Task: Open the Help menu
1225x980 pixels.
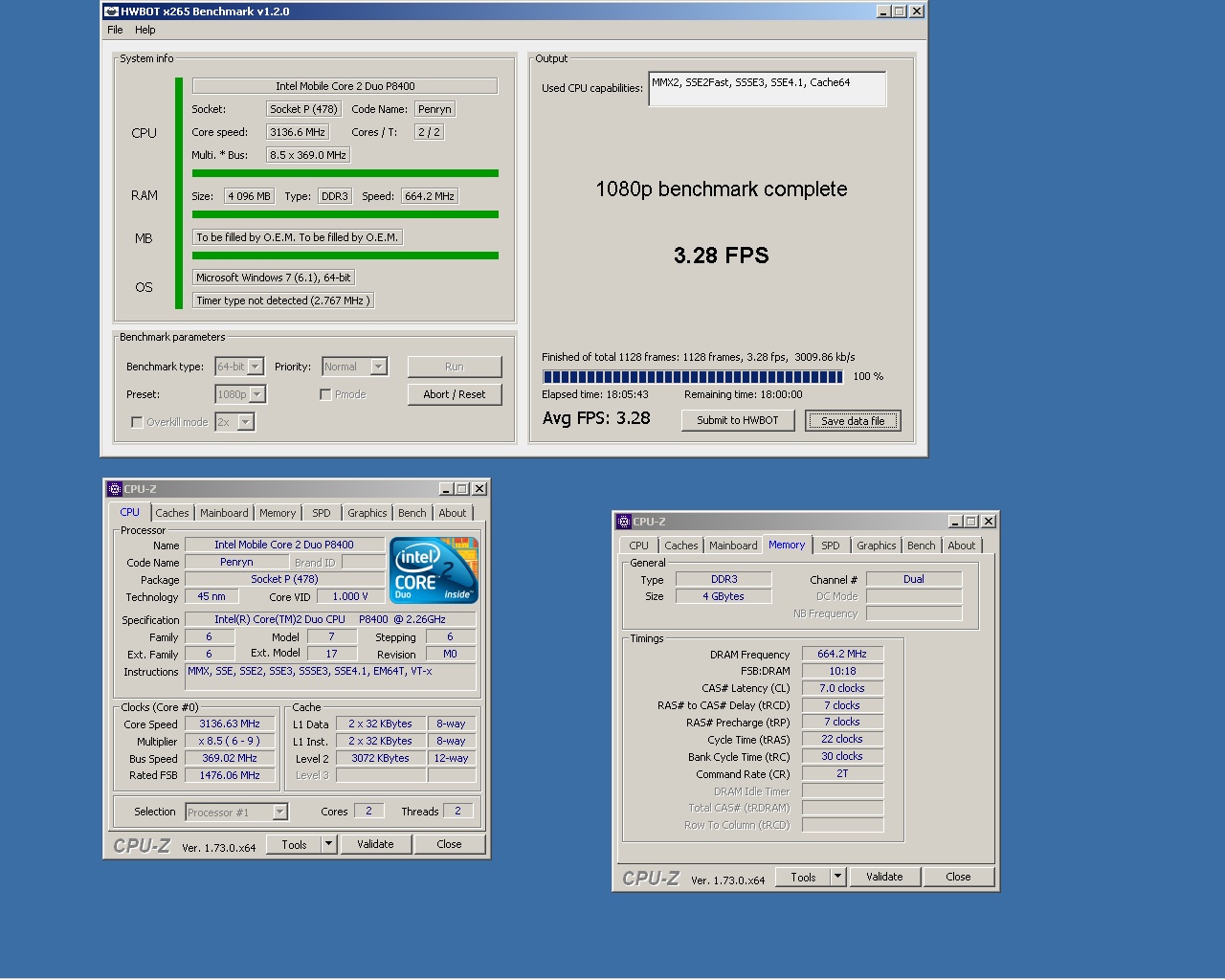Action: click(145, 30)
